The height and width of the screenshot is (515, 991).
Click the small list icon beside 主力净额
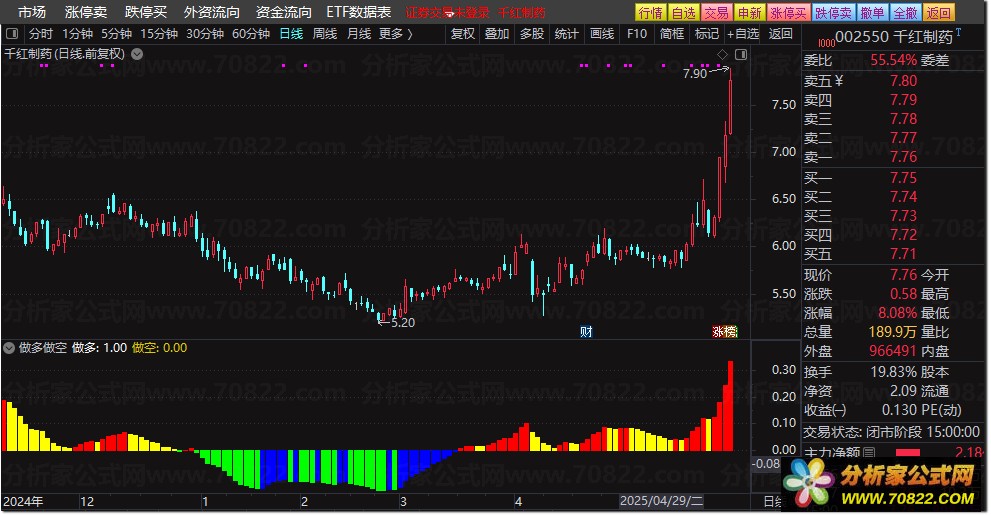click(x=869, y=452)
